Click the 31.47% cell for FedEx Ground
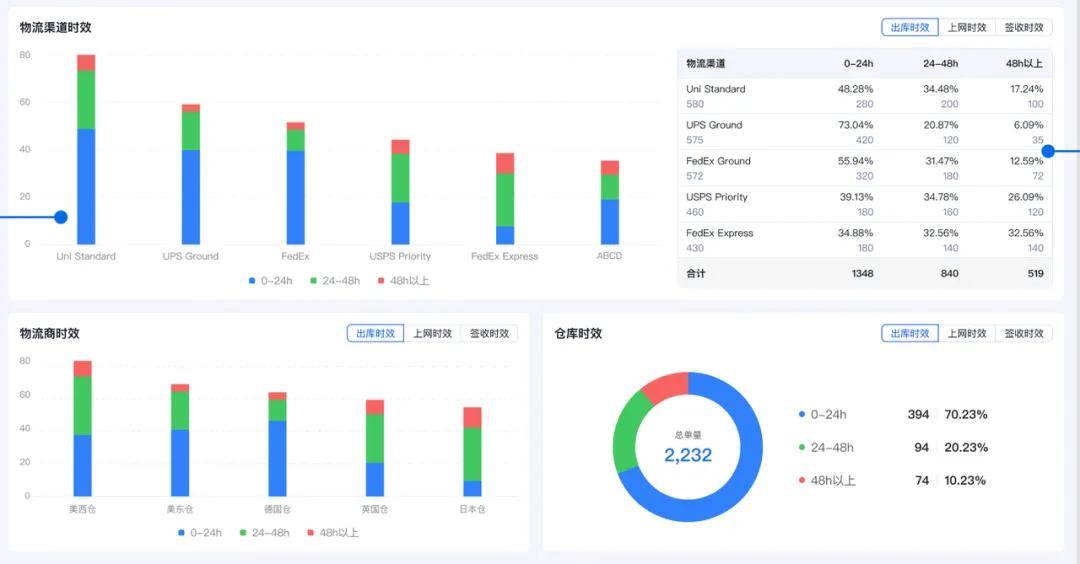 pyautogui.click(x=941, y=160)
